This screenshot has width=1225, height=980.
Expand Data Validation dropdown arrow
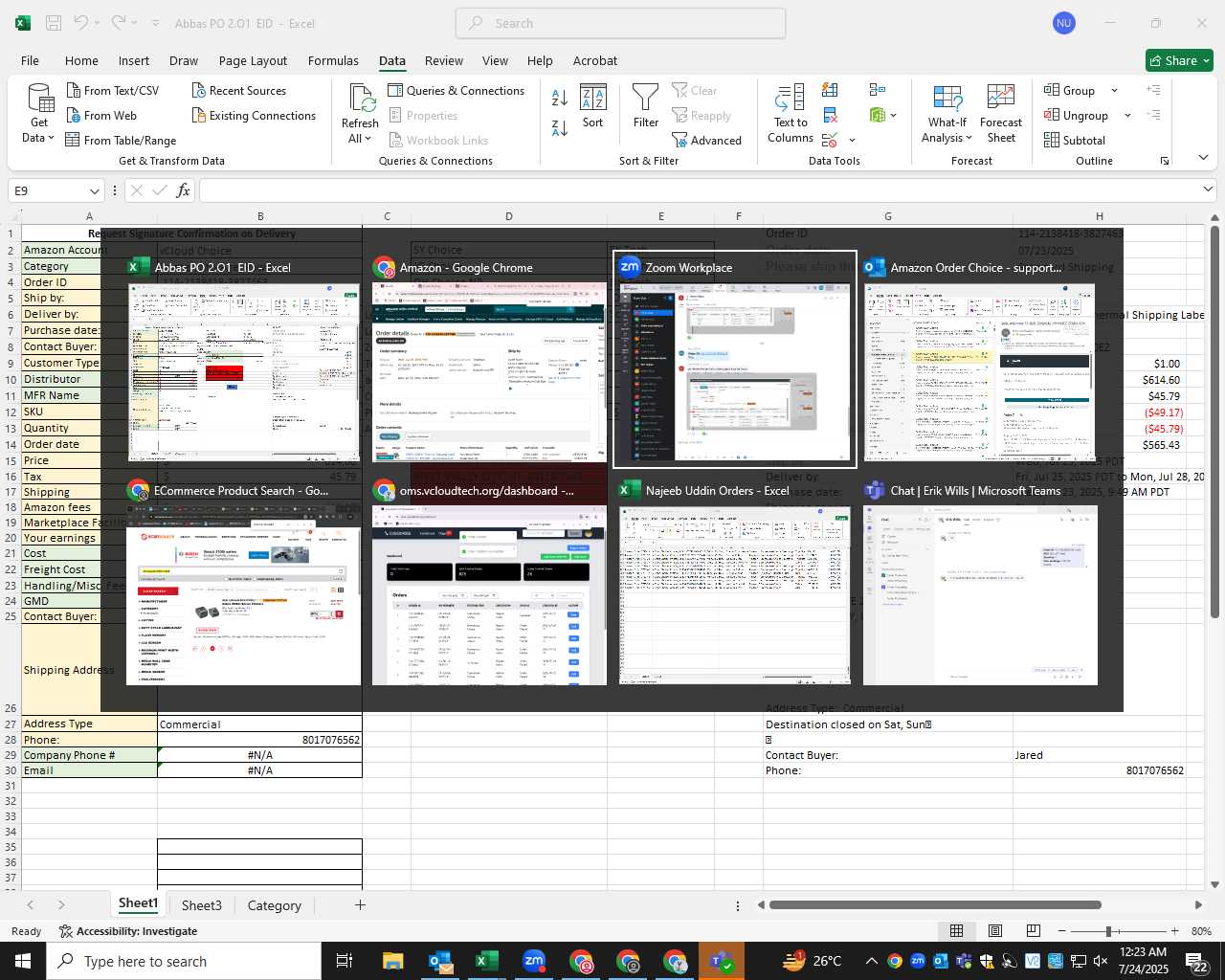[852, 141]
